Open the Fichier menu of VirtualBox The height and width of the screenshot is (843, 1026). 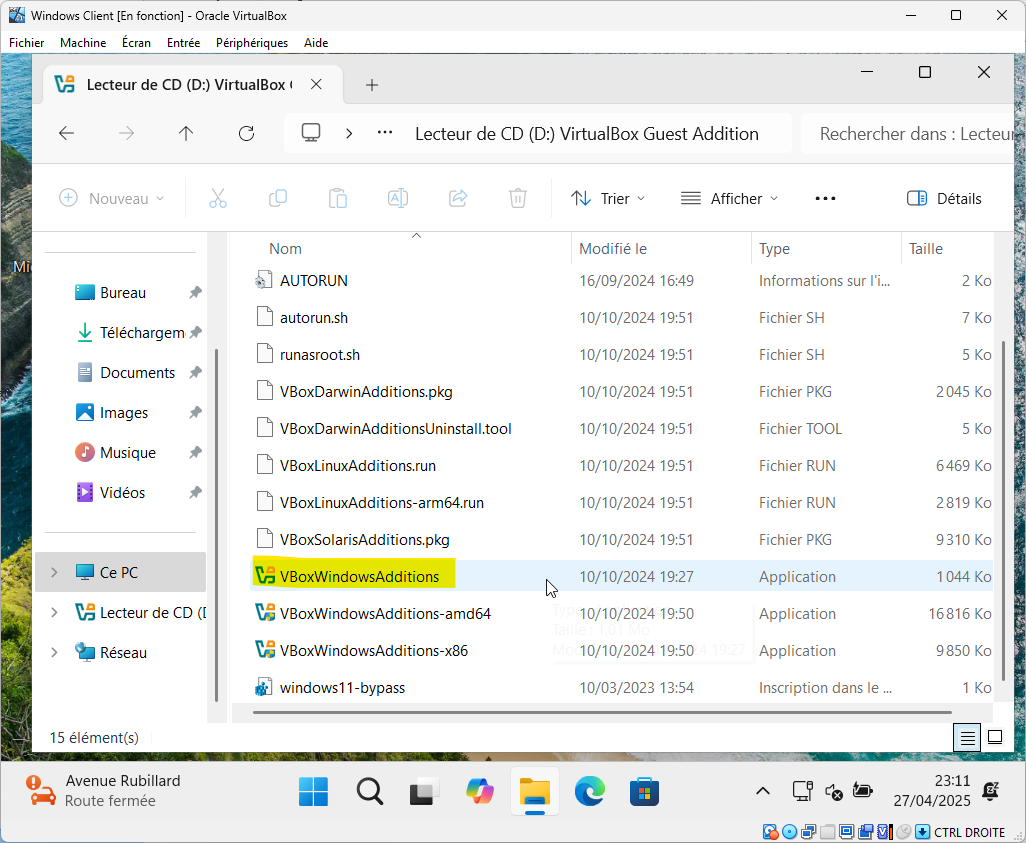point(27,43)
